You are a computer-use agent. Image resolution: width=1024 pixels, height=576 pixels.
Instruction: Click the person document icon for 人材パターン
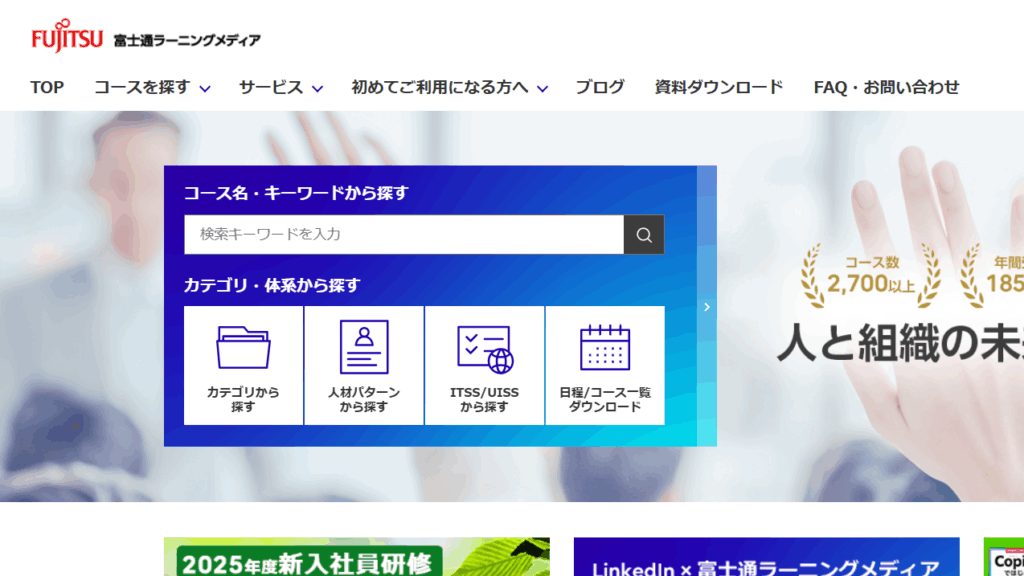[364, 348]
